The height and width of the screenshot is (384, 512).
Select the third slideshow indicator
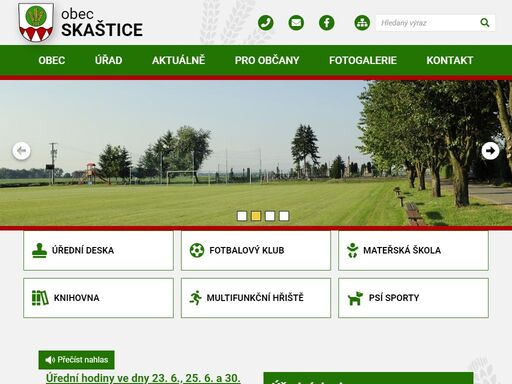click(270, 216)
